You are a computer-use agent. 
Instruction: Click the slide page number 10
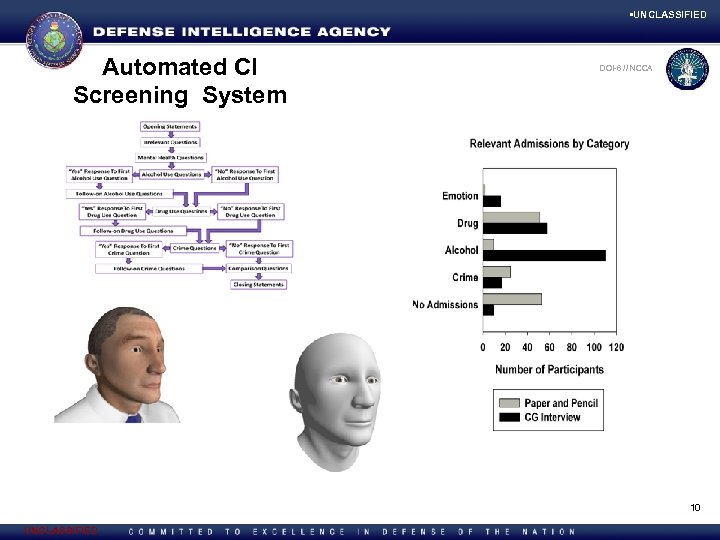[x=695, y=507]
